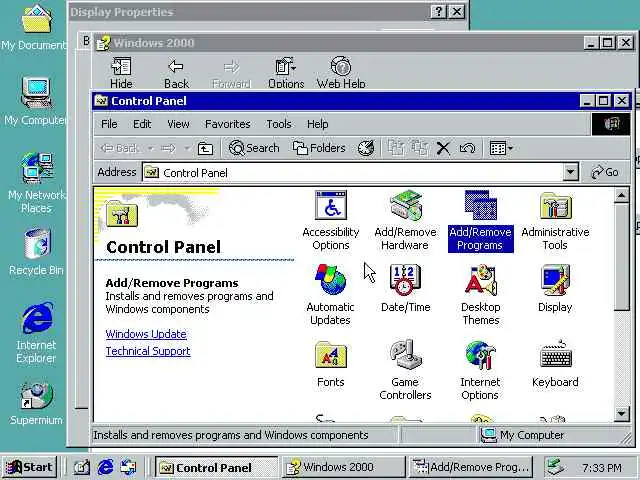Switch to Windows 2000 taskbar button
Viewport: 640px width, 480px height.
343,467
